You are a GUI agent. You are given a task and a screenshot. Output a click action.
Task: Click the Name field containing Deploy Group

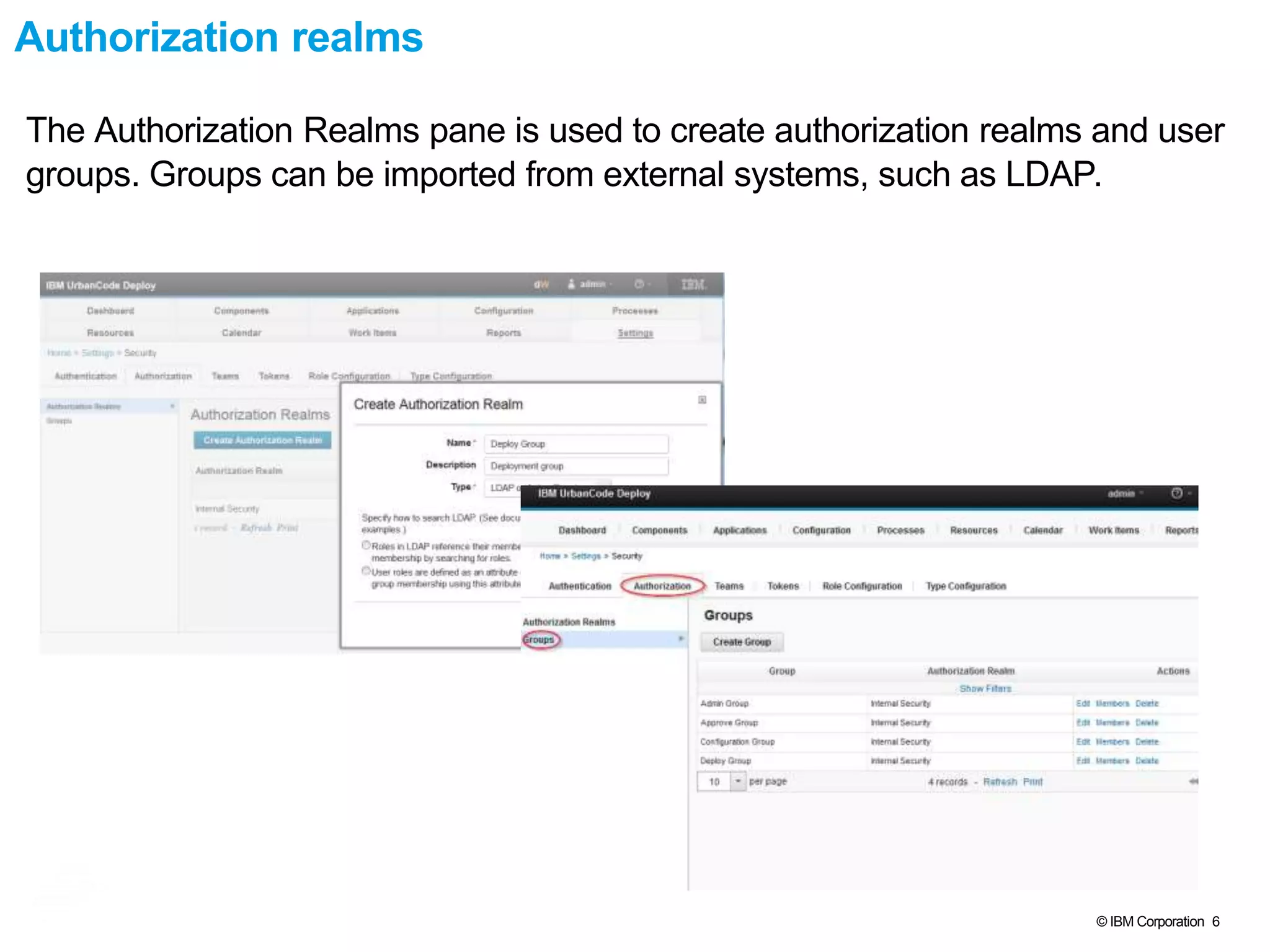point(576,444)
